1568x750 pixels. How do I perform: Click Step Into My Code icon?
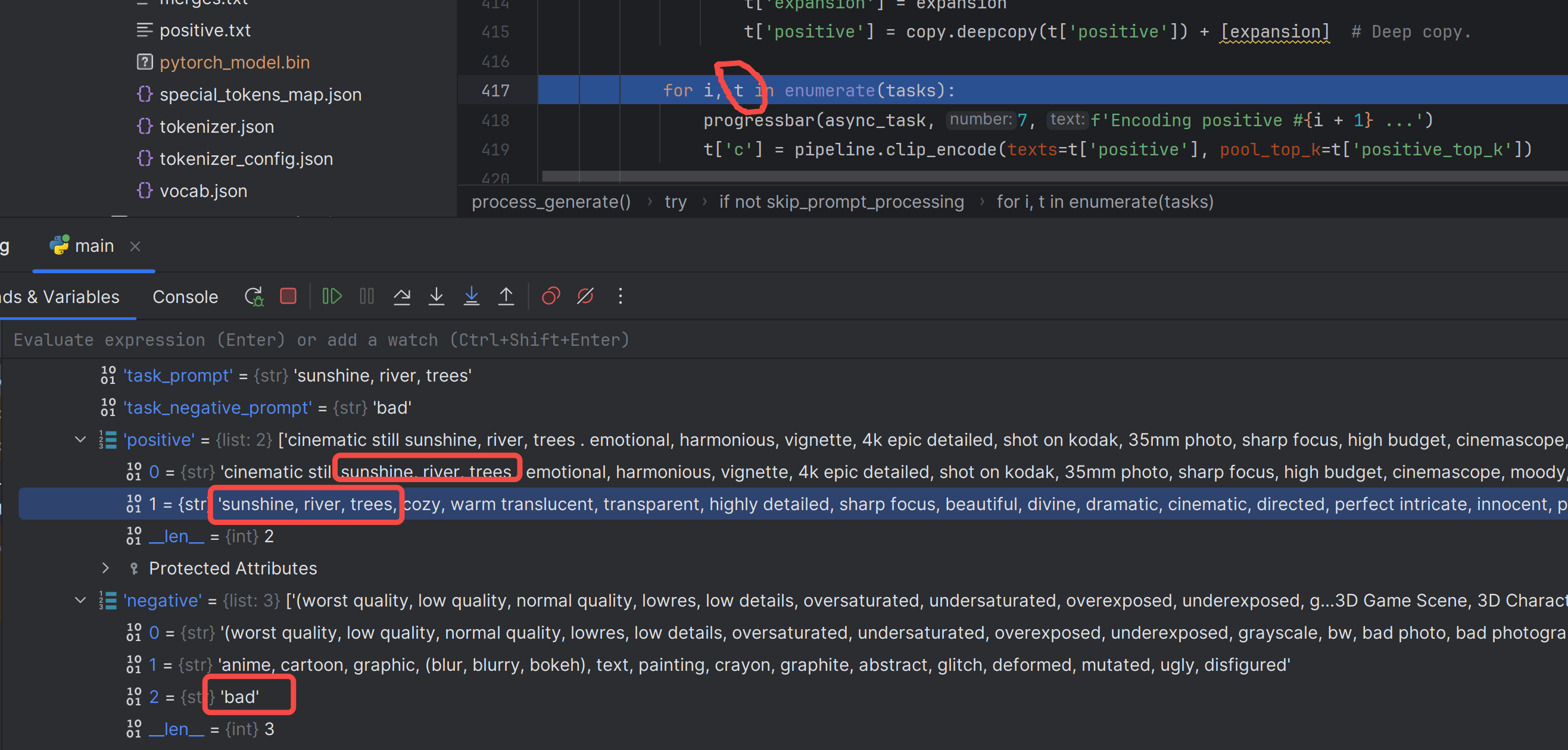(x=471, y=297)
